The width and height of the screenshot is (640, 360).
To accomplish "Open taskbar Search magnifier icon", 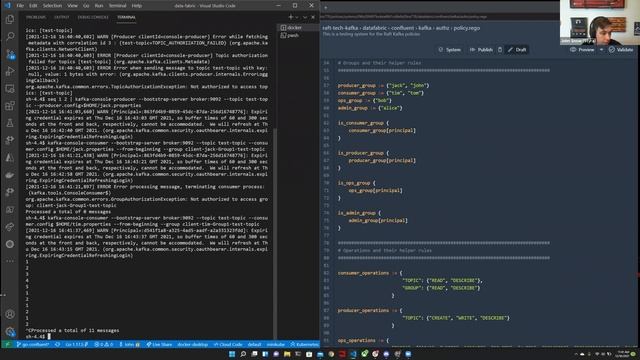I will click(x=243, y=354).
